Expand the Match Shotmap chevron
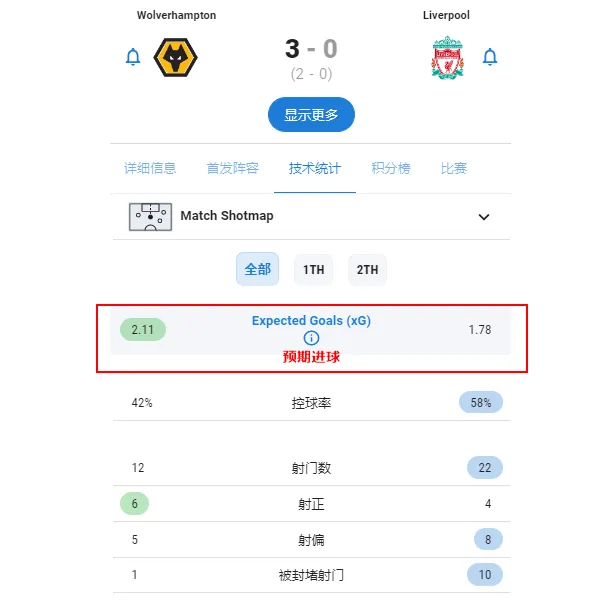 pyautogui.click(x=484, y=217)
